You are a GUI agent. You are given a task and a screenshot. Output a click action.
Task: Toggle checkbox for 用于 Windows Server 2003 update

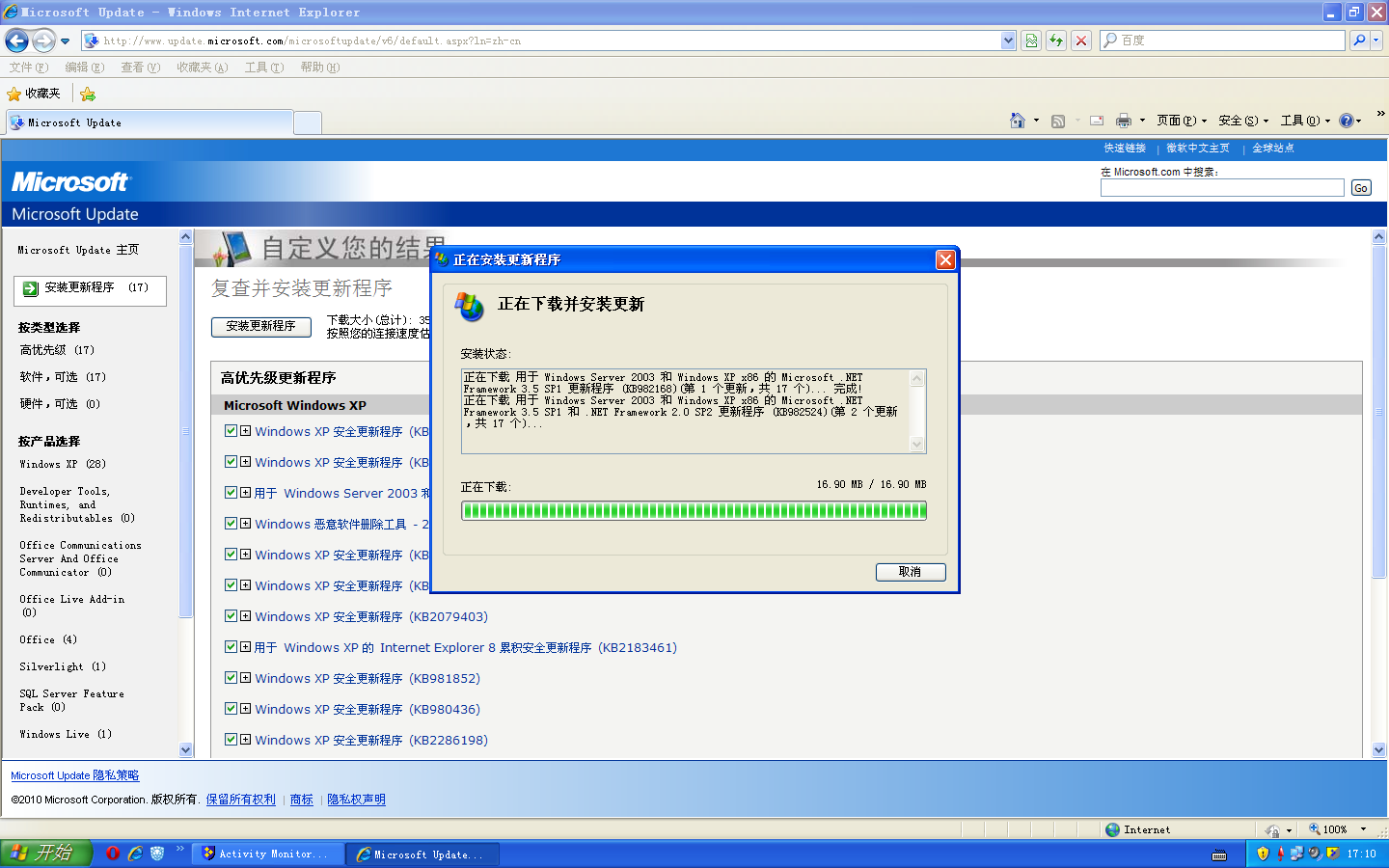231,493
